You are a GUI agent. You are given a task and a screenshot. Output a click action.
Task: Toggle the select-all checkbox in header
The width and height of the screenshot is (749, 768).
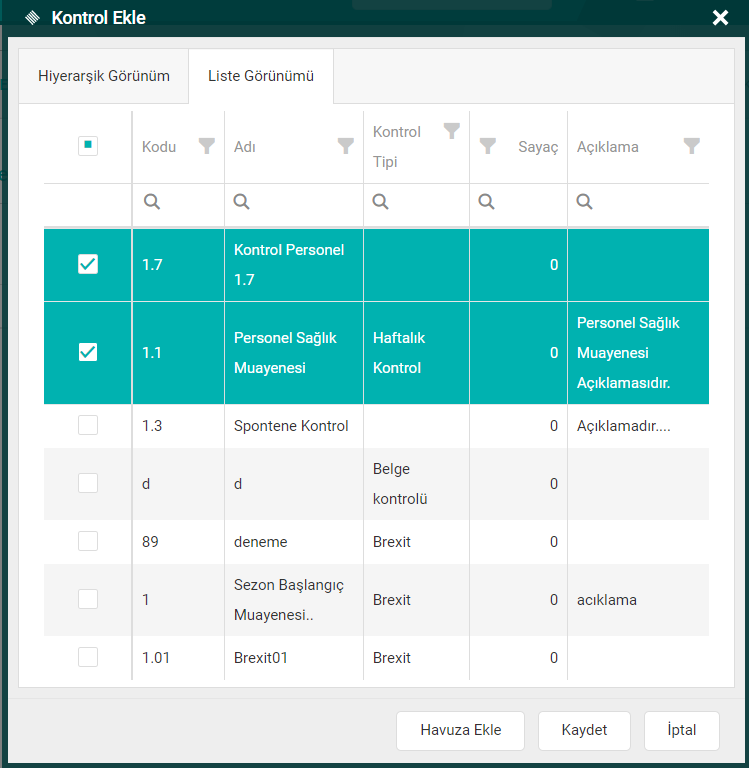point(88,146)
